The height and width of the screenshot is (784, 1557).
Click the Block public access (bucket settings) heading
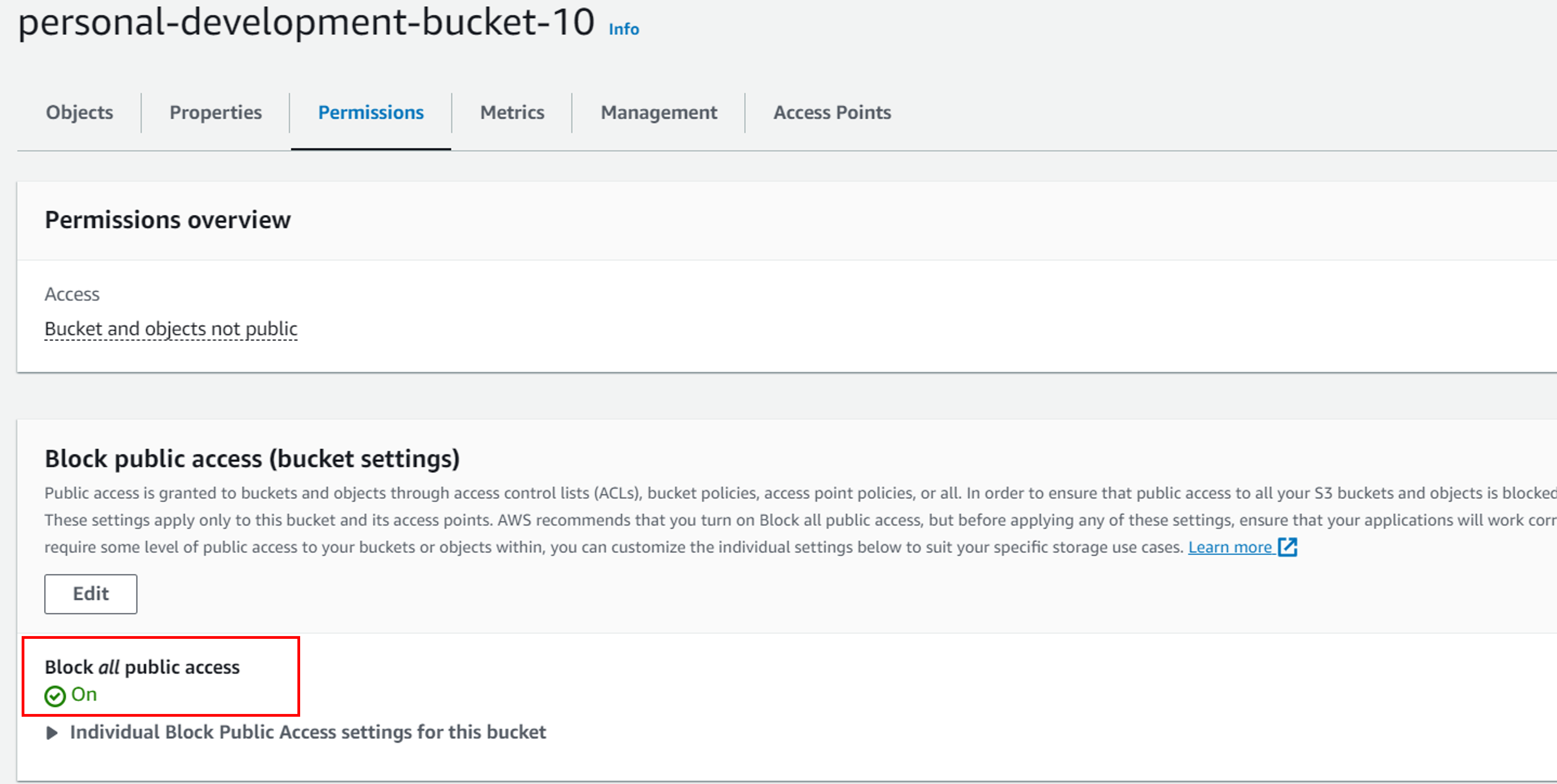pyautogui.click(x=252, y=458)
